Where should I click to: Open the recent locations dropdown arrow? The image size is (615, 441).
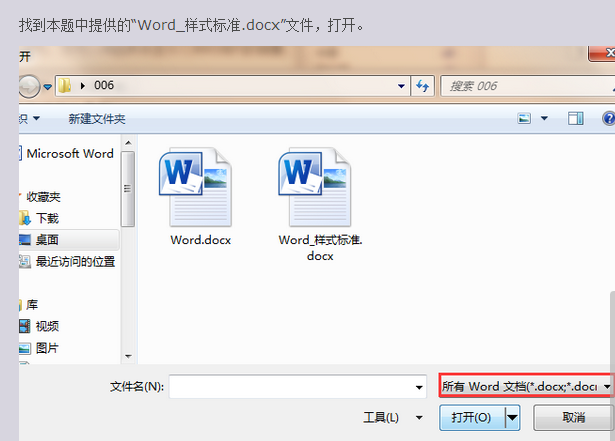tap(47, 87)
